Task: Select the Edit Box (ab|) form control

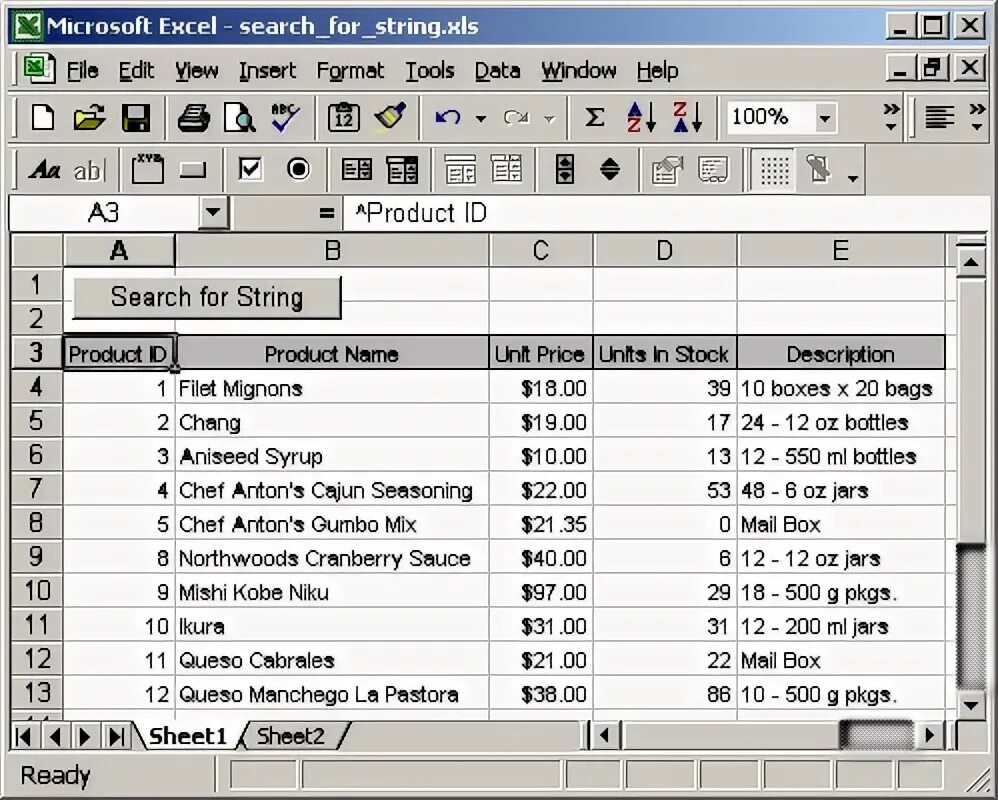Action: (89, 169)
